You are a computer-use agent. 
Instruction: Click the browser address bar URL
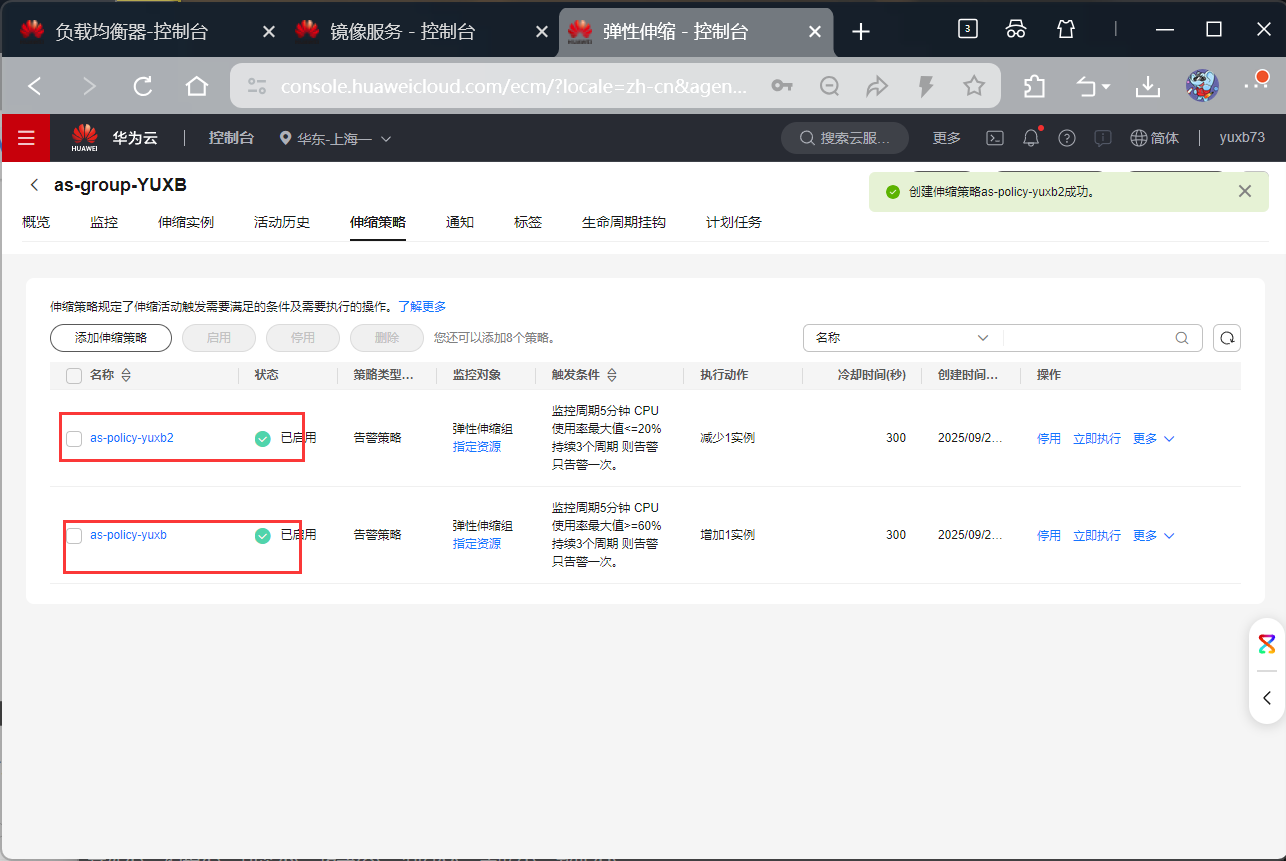coord(514,87)
